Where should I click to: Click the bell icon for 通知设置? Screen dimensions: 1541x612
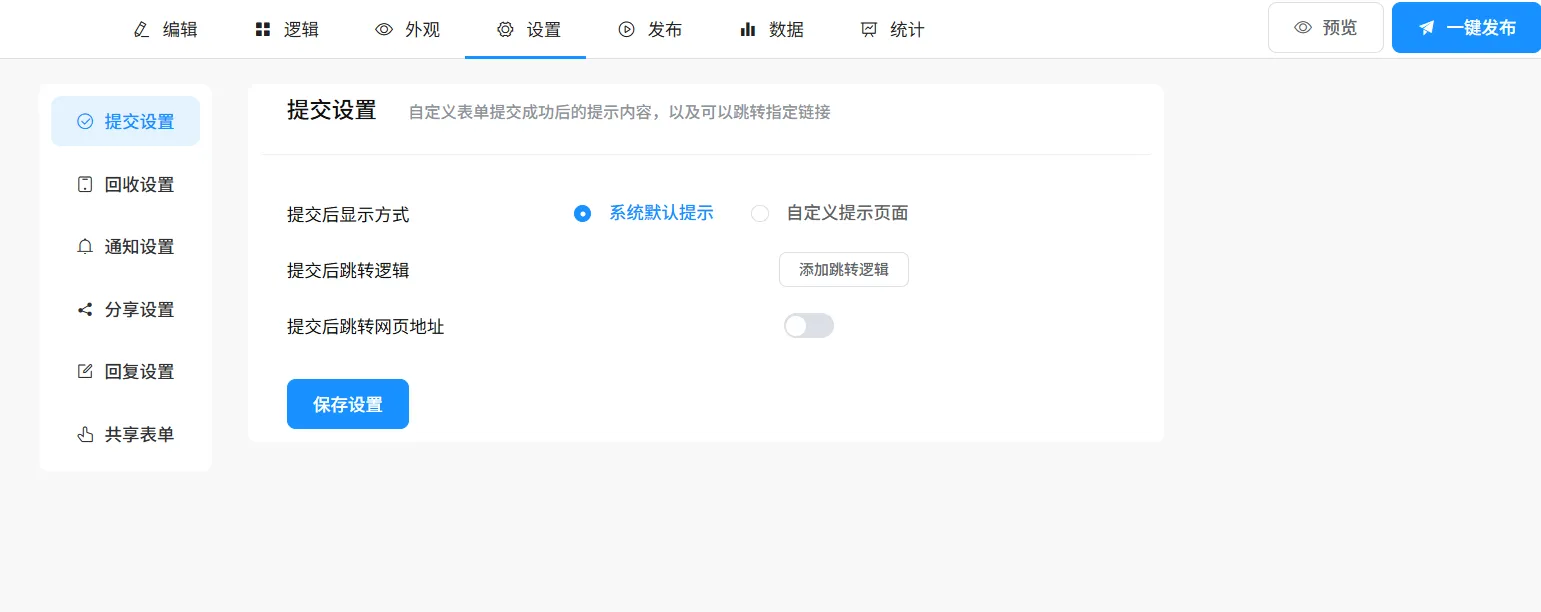[x=85, y=247]
